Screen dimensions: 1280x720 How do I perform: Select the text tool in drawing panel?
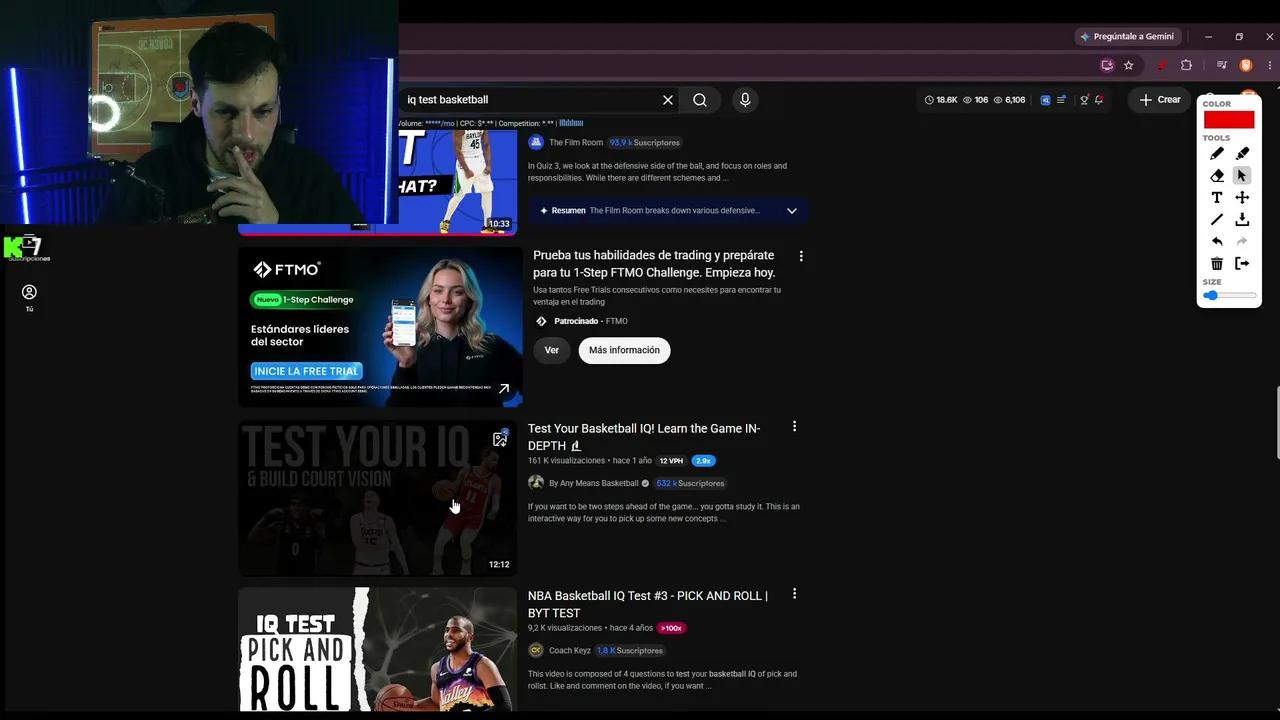tap(1217, 198)
